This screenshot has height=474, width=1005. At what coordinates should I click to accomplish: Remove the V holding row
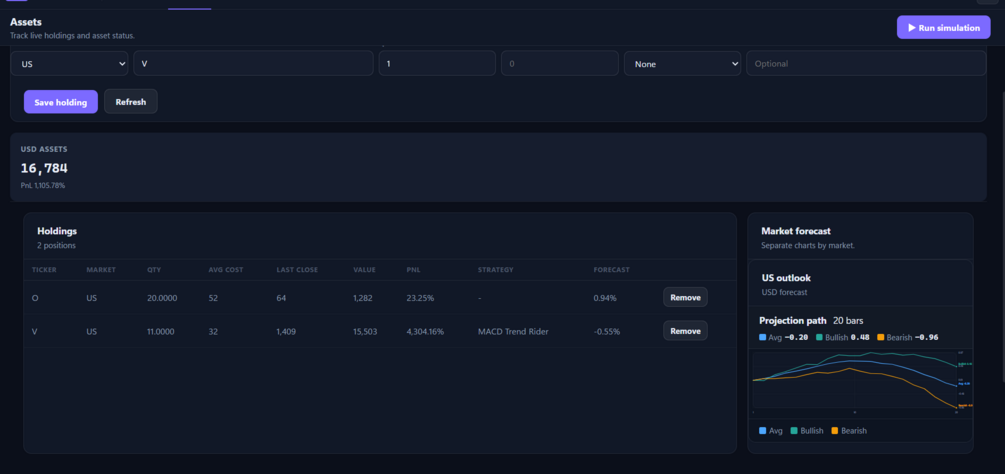tap(685, 331)
